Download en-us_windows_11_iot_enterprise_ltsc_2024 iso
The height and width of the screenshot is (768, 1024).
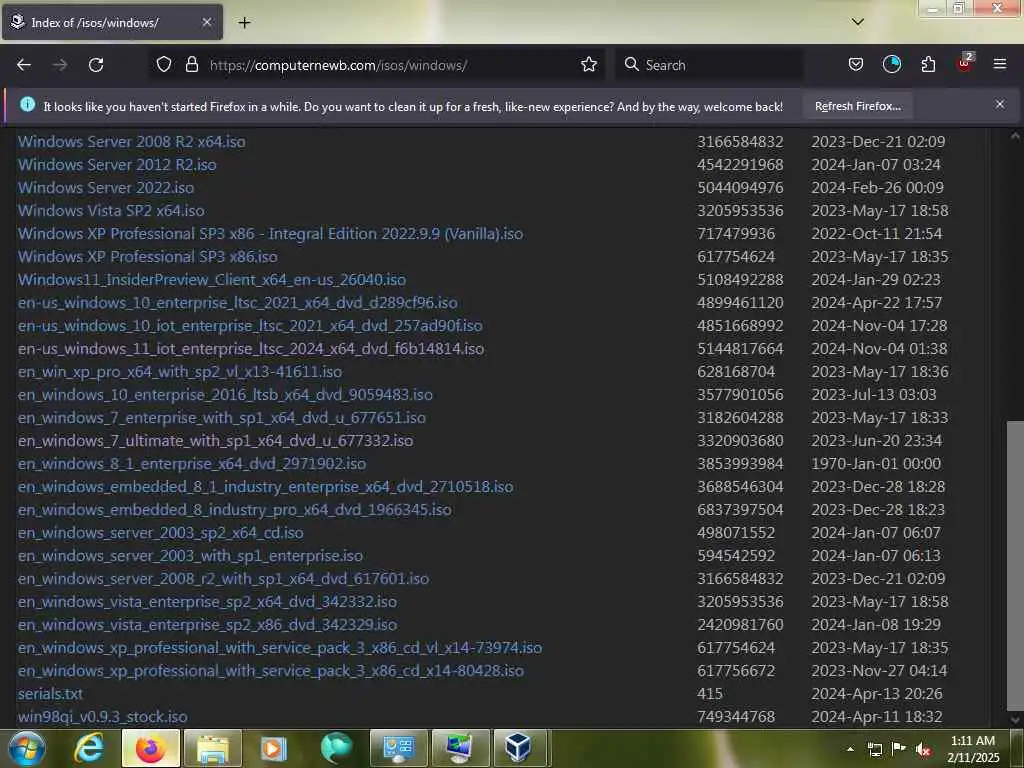pyautogui.click(x=251, y=349)
